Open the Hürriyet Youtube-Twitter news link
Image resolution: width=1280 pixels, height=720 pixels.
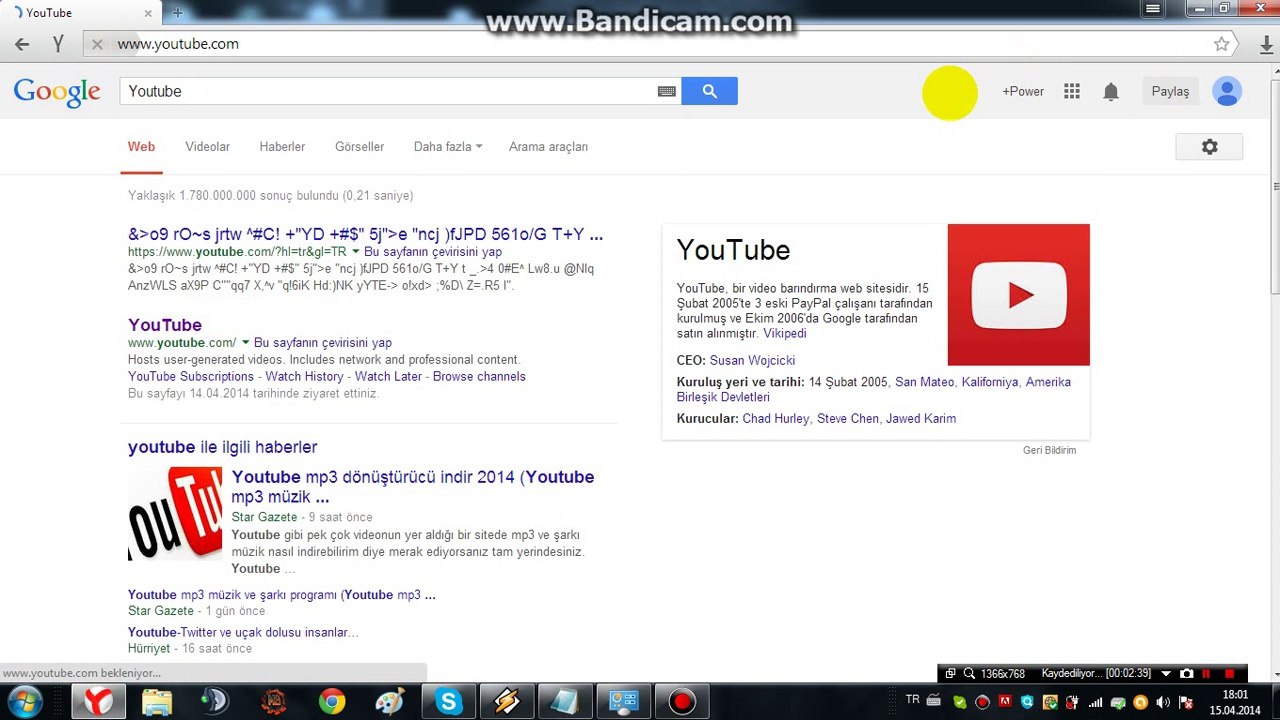point(243,633)
